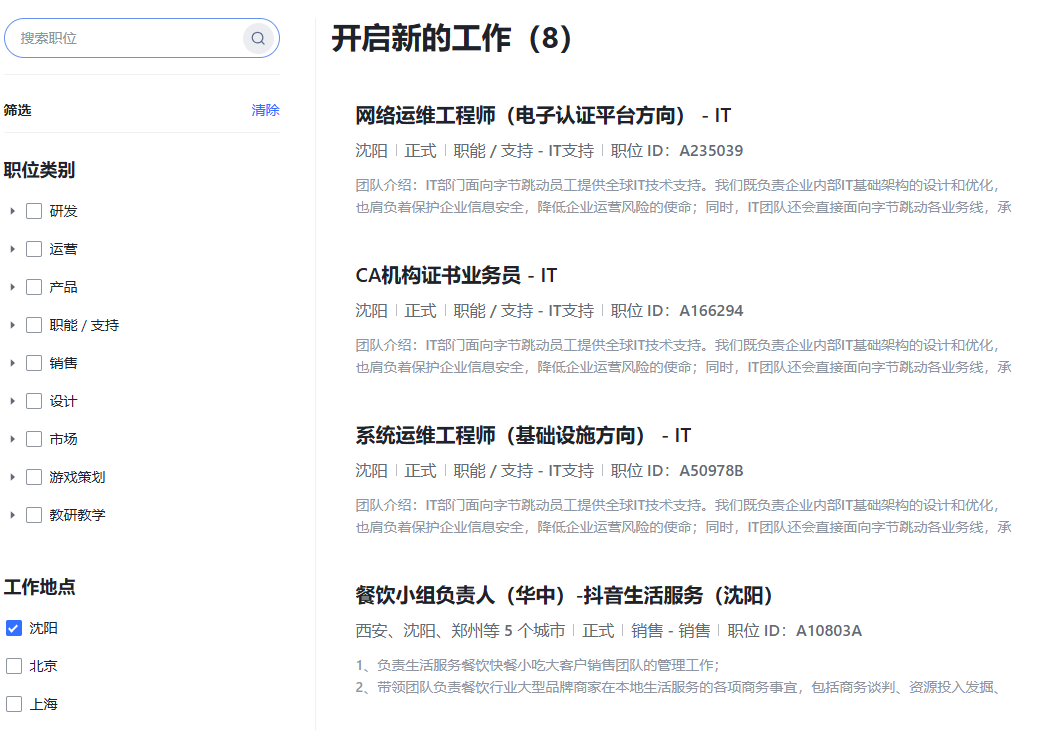Expand the 销售 category arrow
The height and width of the screenshot is (730, 1037).
[13, 363]
